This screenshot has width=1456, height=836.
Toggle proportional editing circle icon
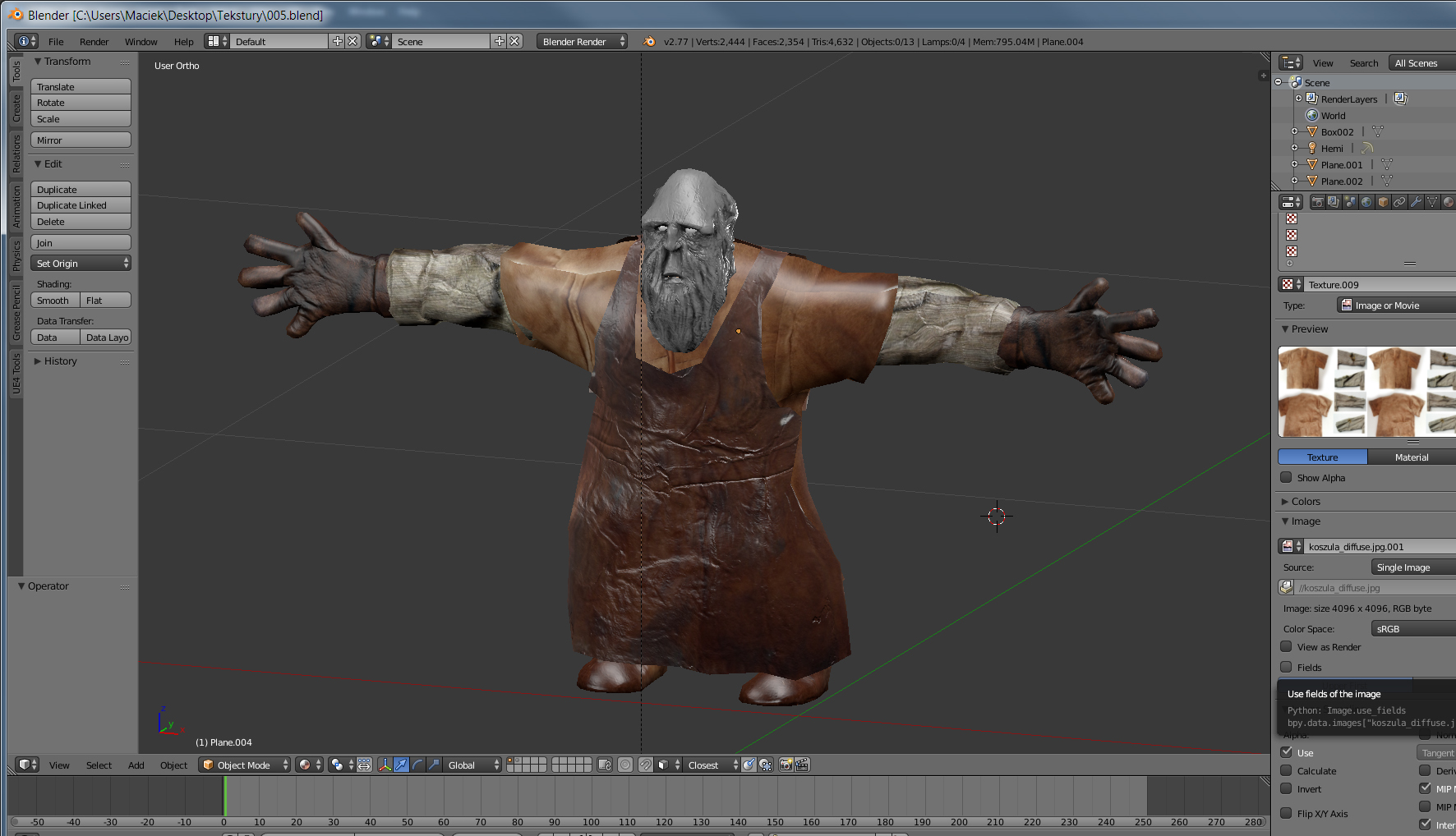point(625,765)
